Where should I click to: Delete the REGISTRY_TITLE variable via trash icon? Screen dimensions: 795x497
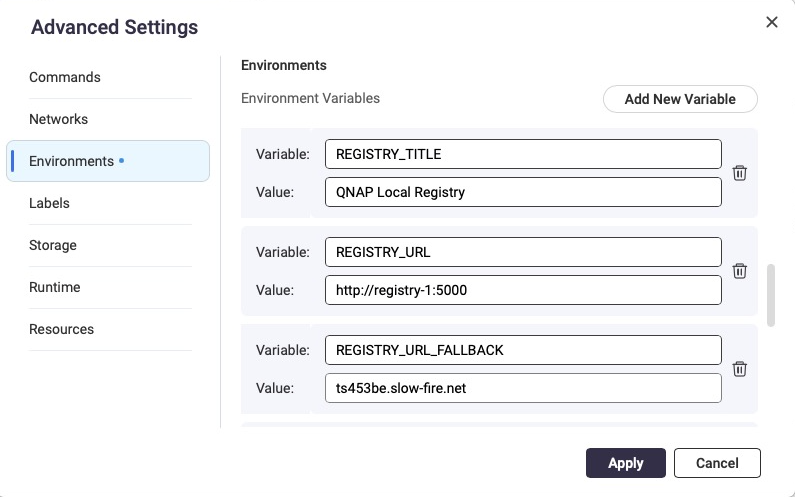coord(739,173)
